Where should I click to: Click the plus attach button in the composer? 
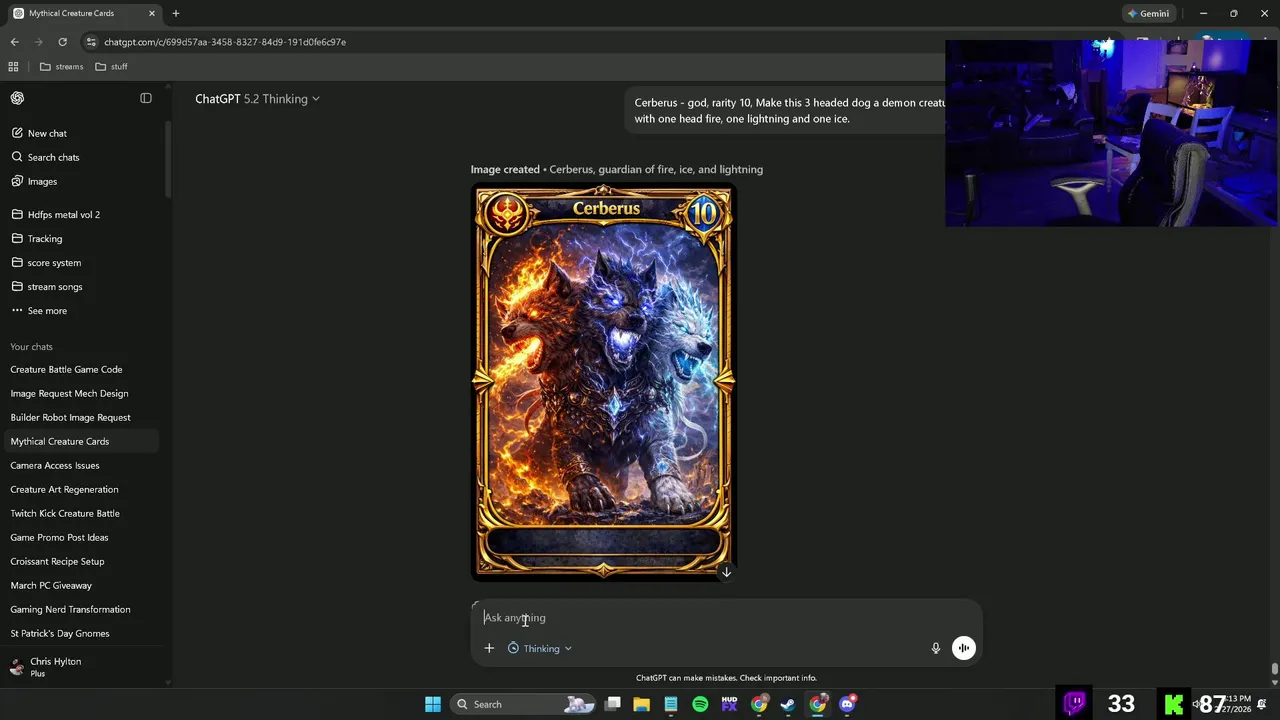(x=489, y=648)
